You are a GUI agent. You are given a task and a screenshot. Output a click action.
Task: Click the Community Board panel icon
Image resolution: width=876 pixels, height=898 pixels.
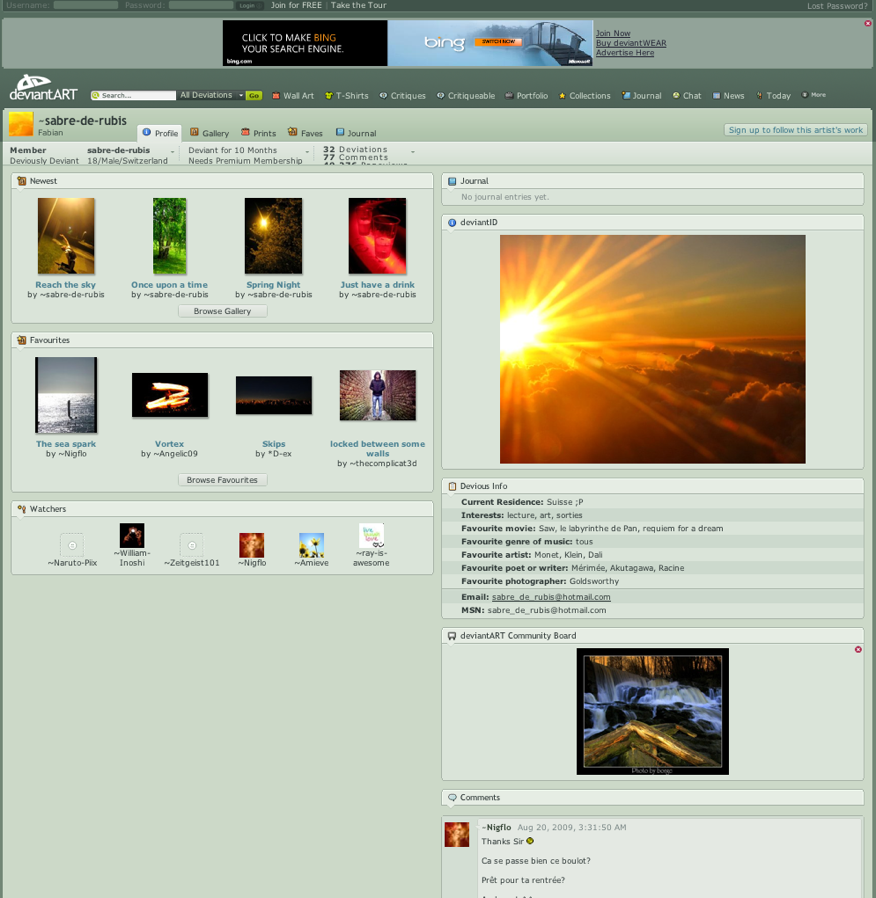[x=452, y=636]
